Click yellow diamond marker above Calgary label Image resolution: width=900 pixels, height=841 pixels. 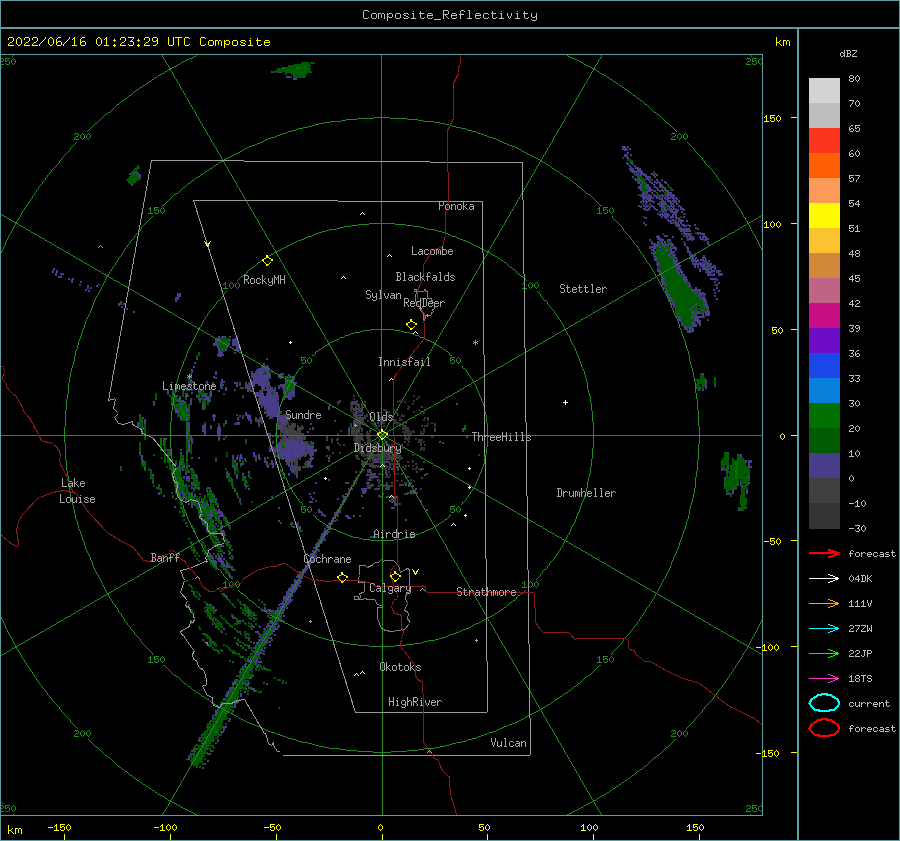tap(395, 576)
